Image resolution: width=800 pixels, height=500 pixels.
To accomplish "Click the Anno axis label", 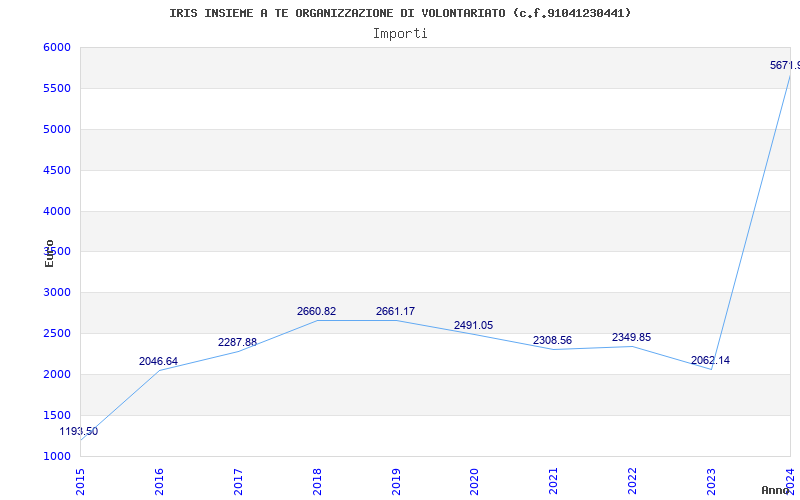I will point(775,490).
